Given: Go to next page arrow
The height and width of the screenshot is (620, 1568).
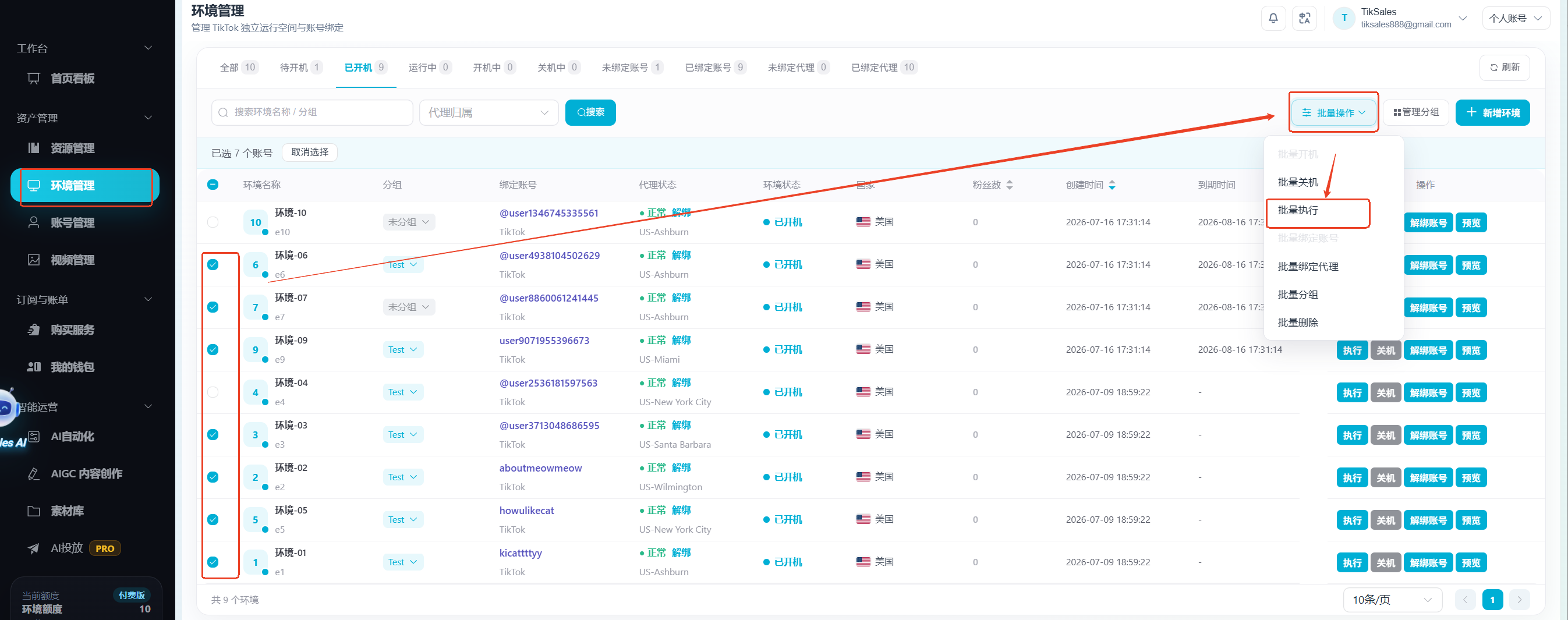Looking at the screenshot, I should click(x=1519, y=600).
